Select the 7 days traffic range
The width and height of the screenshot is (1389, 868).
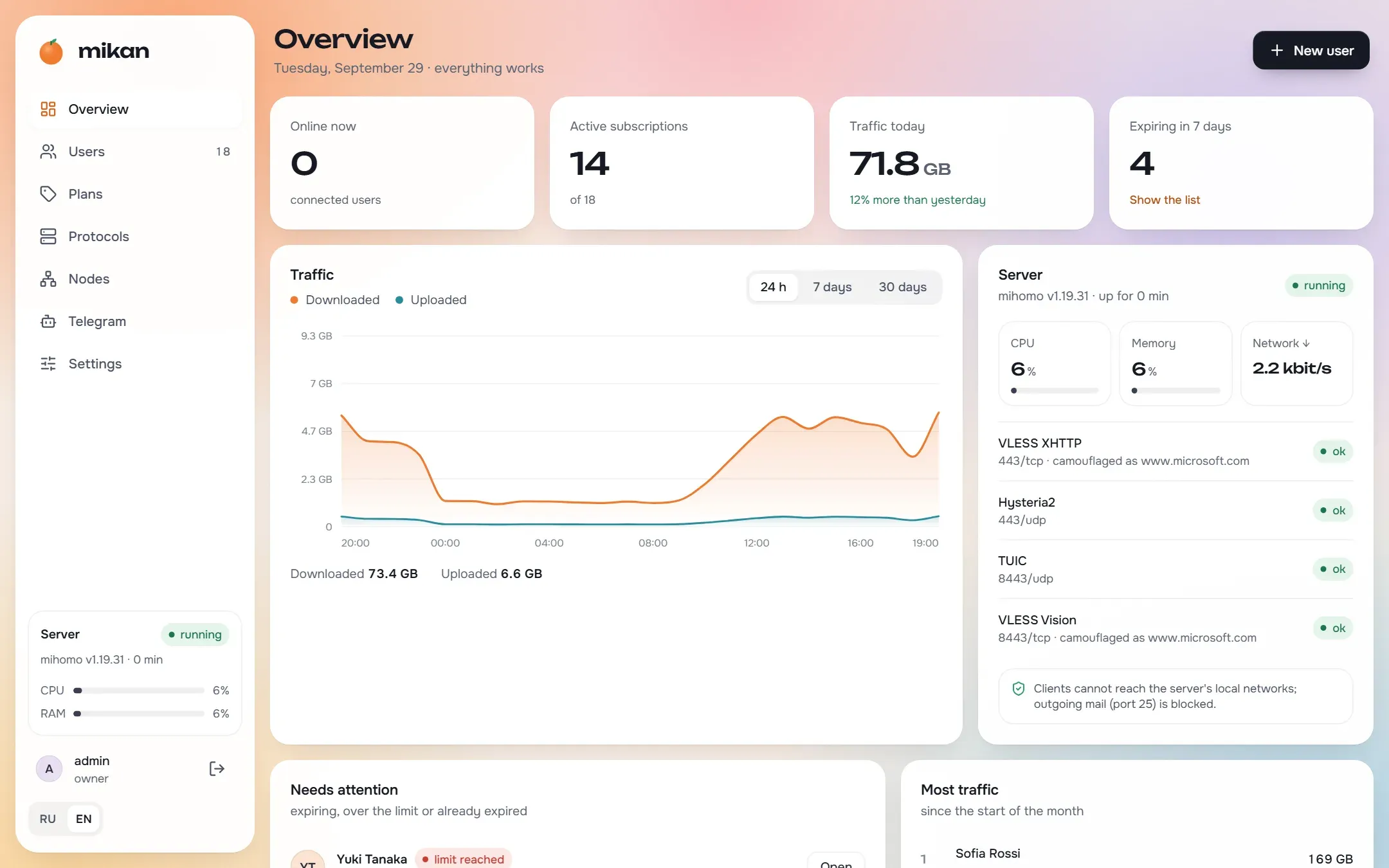click(x=832, y=287)
